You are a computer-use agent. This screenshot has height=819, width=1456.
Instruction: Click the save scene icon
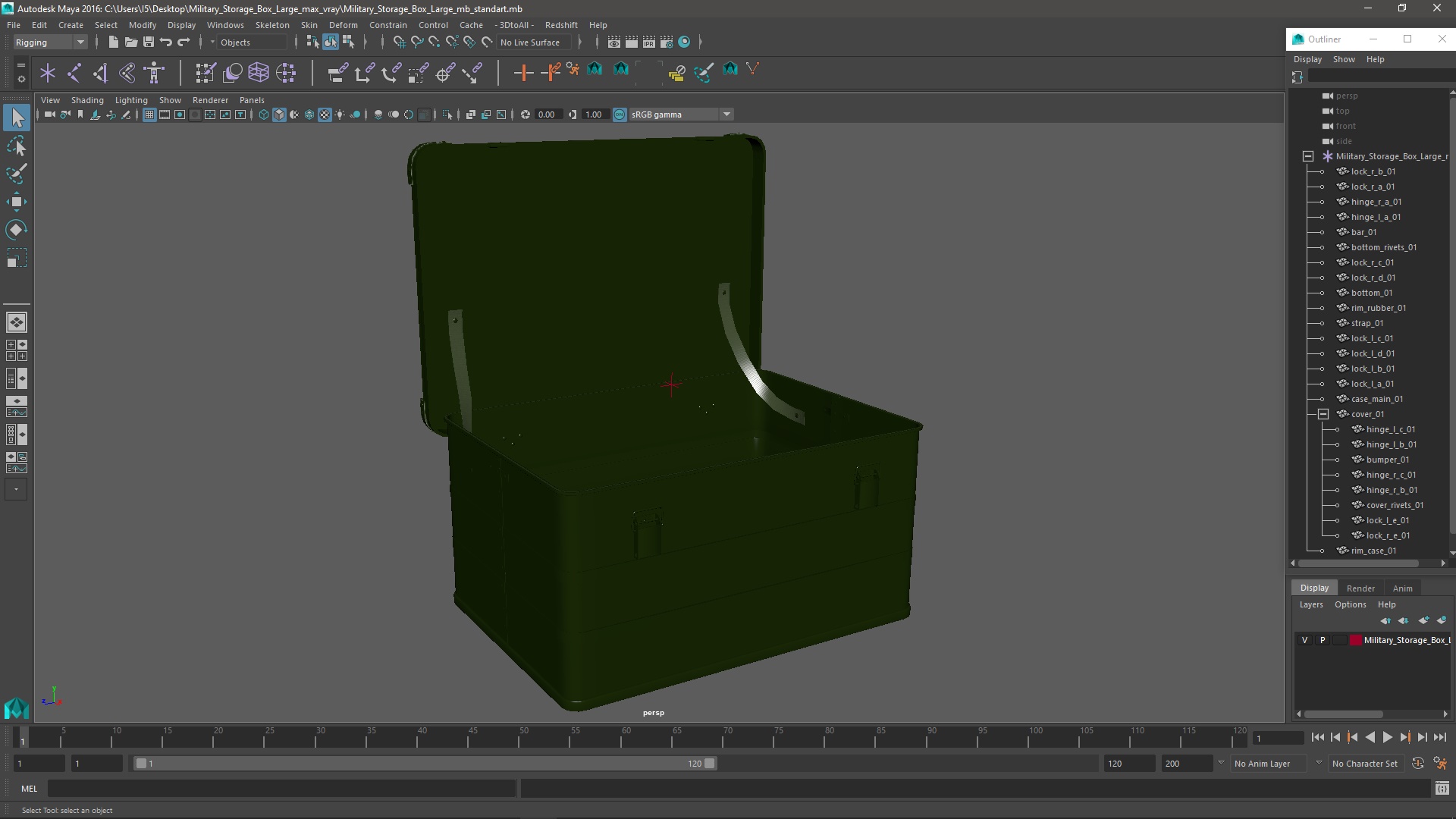(x=149, y=42)
